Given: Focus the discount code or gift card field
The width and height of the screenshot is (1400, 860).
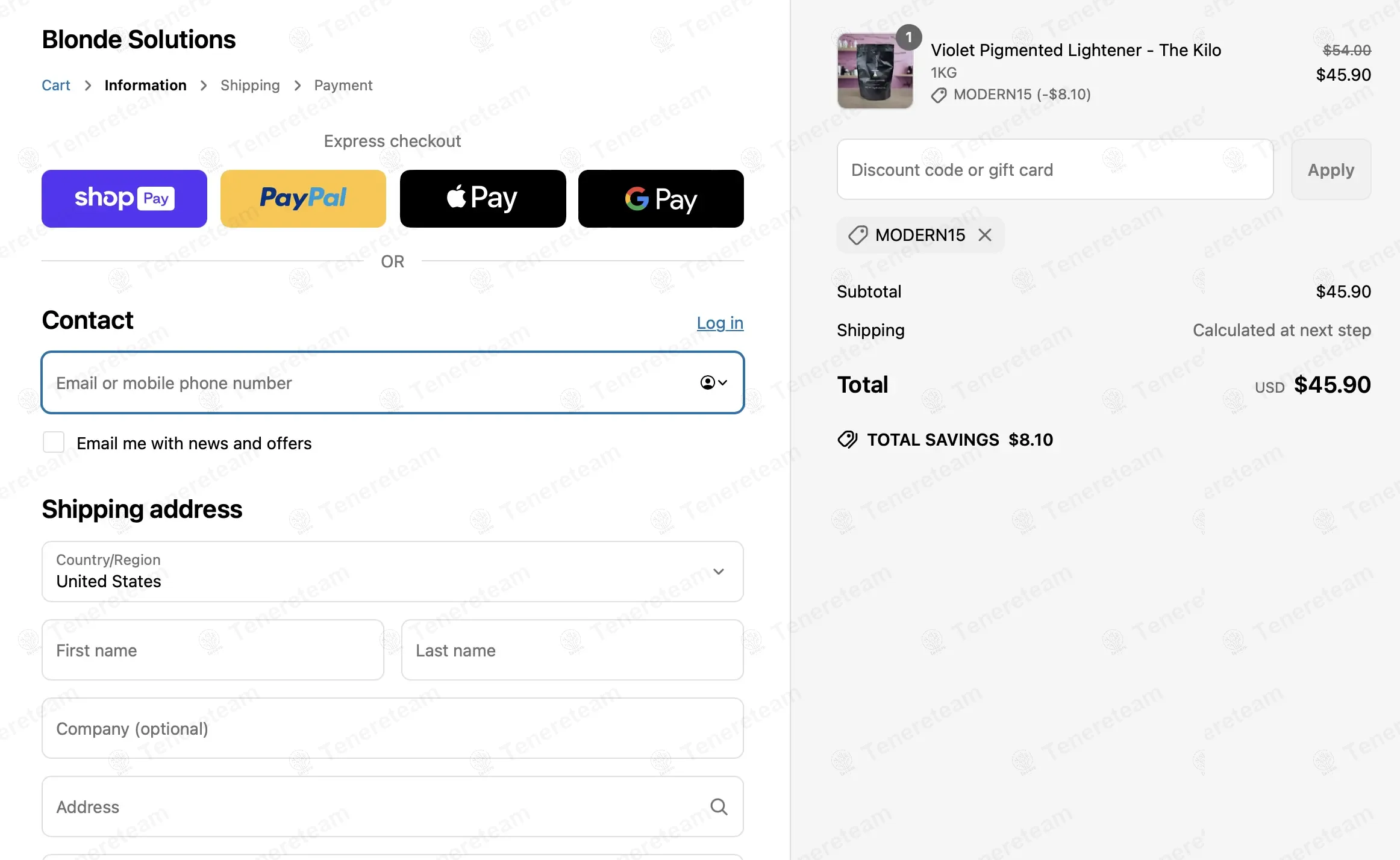Looking at the screenshot, I should (x=1055, y=170).
